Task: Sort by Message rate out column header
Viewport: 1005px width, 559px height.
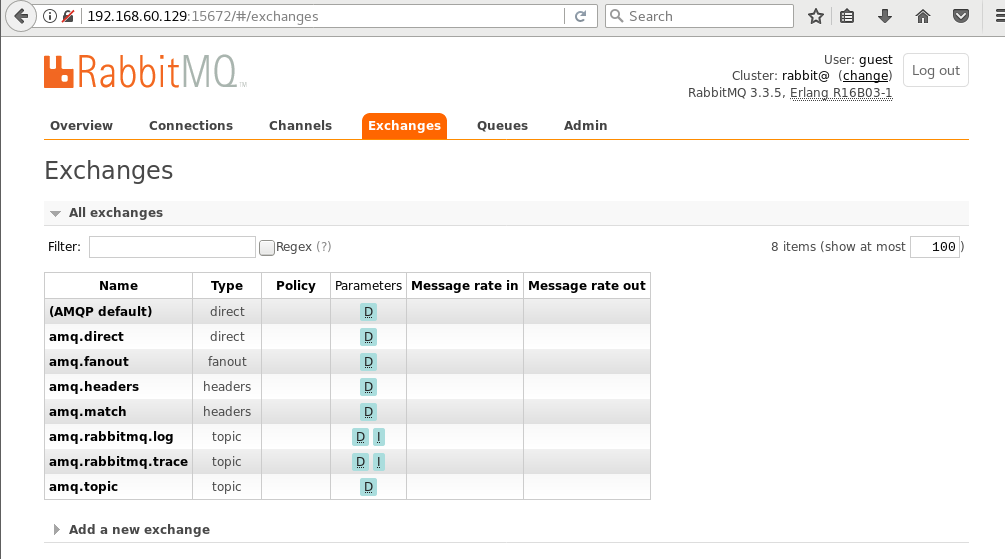Action: pos(587,286)
